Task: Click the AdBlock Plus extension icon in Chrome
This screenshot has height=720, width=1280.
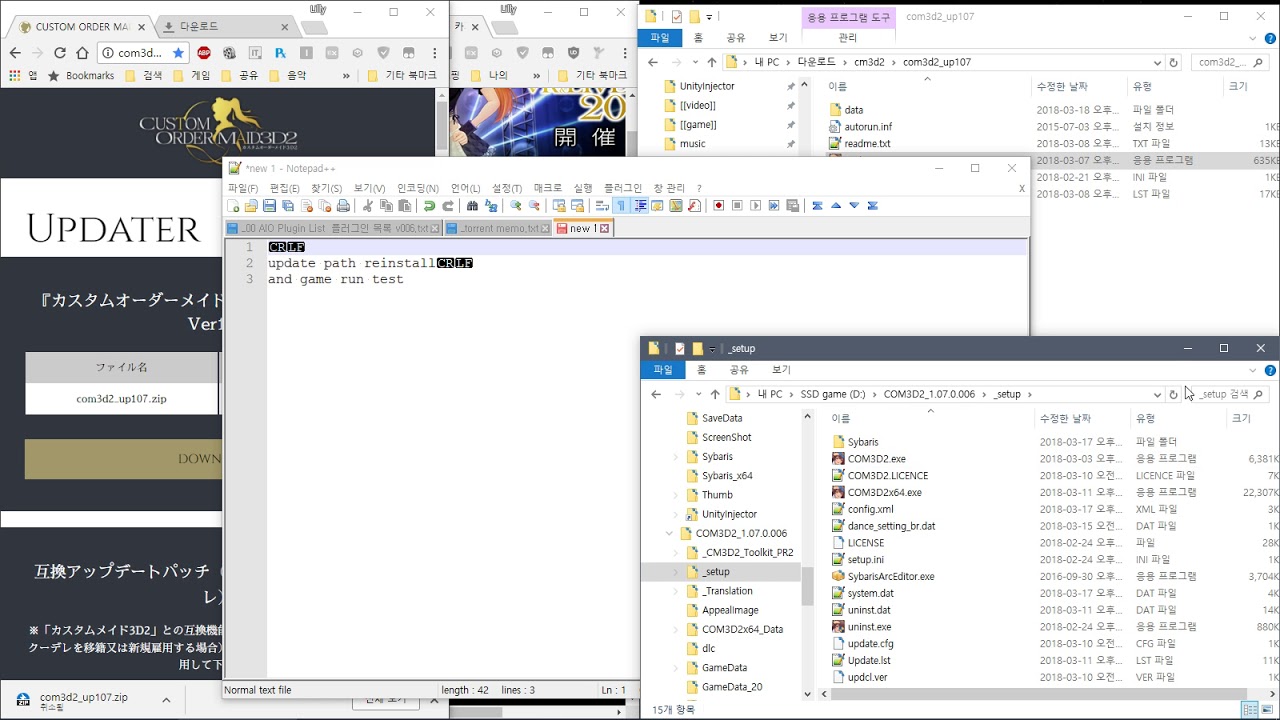Action: [x=204, y=53]
